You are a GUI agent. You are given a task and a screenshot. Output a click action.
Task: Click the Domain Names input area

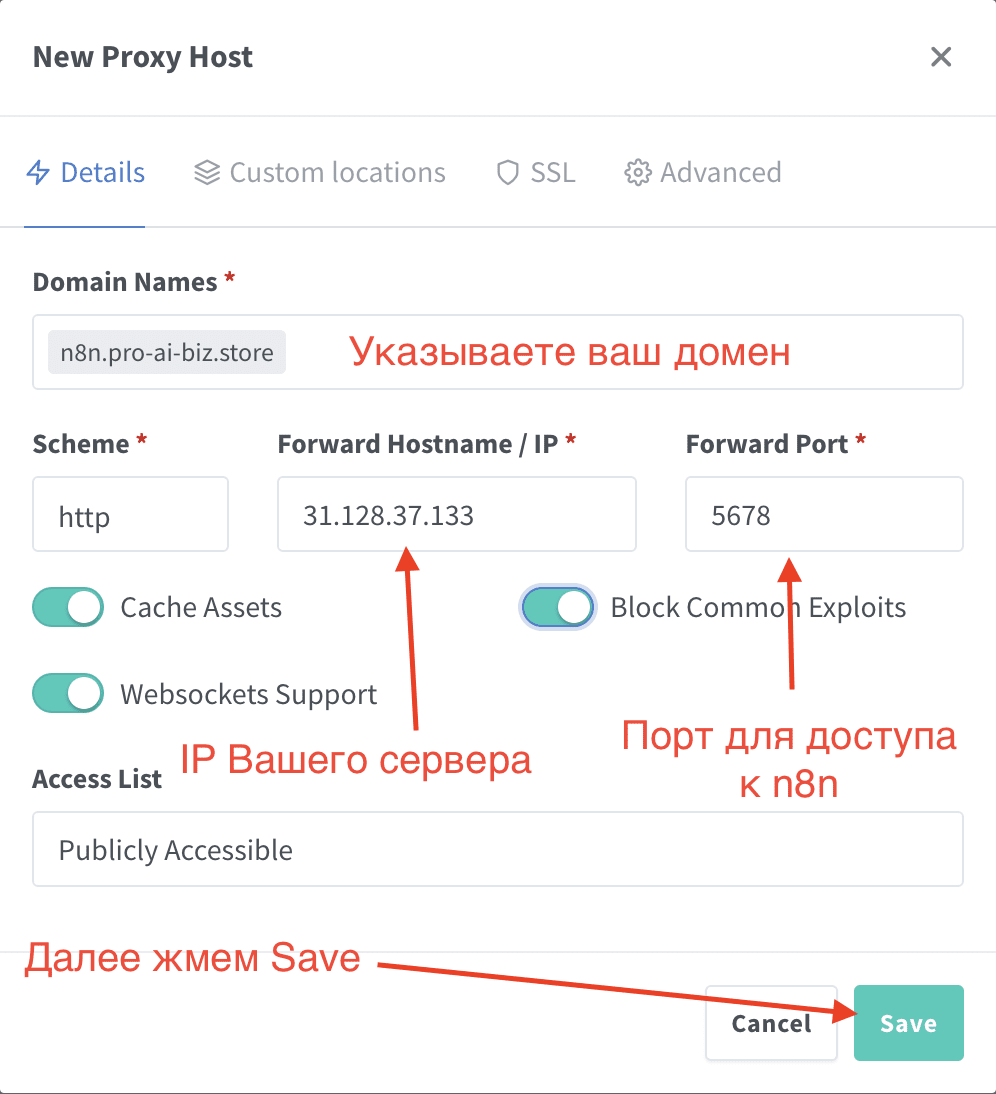point(600,352)
